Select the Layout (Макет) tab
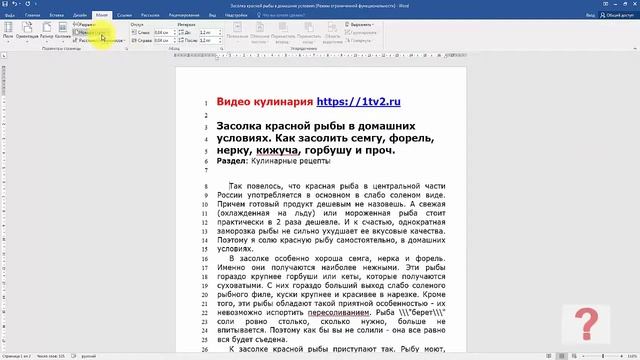This screenshot has width=640, height=360. (x=102, y=15)
